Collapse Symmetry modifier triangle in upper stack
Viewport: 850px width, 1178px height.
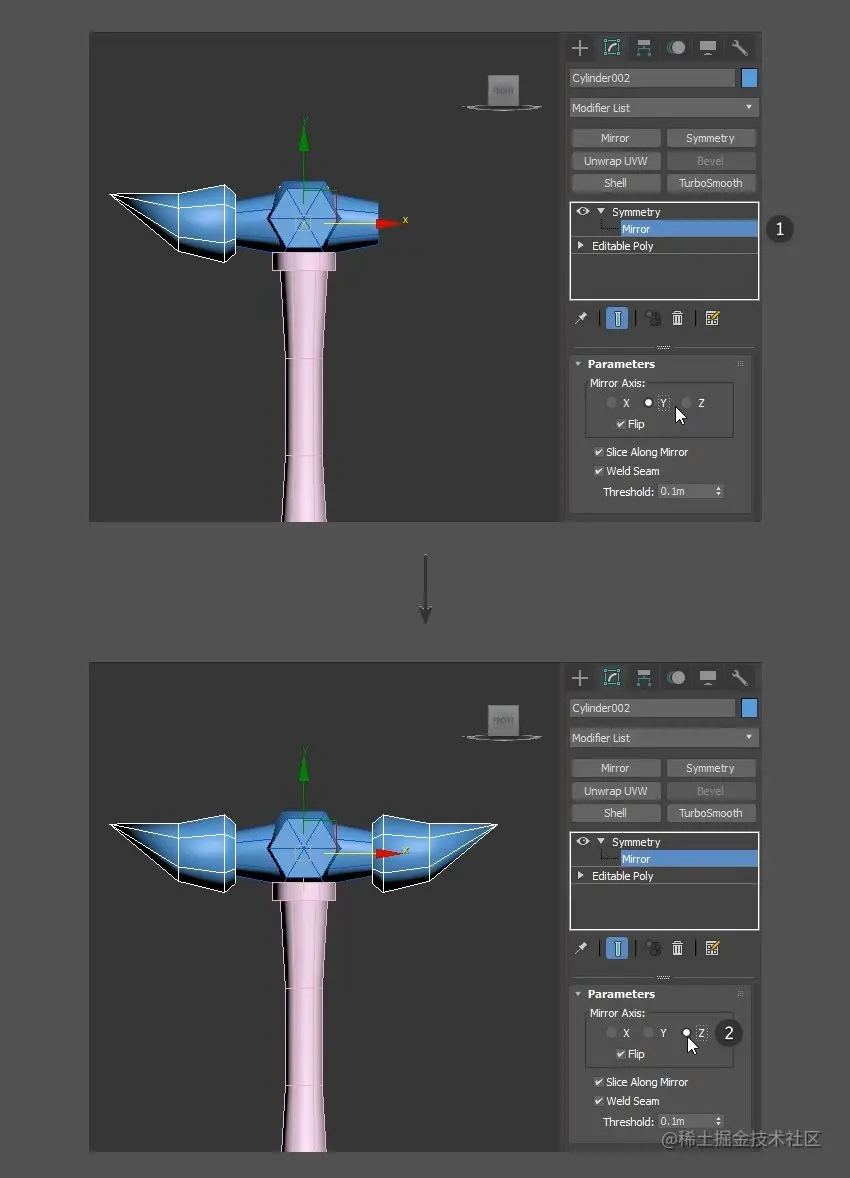pyautogui.click(x=600, y=211)
